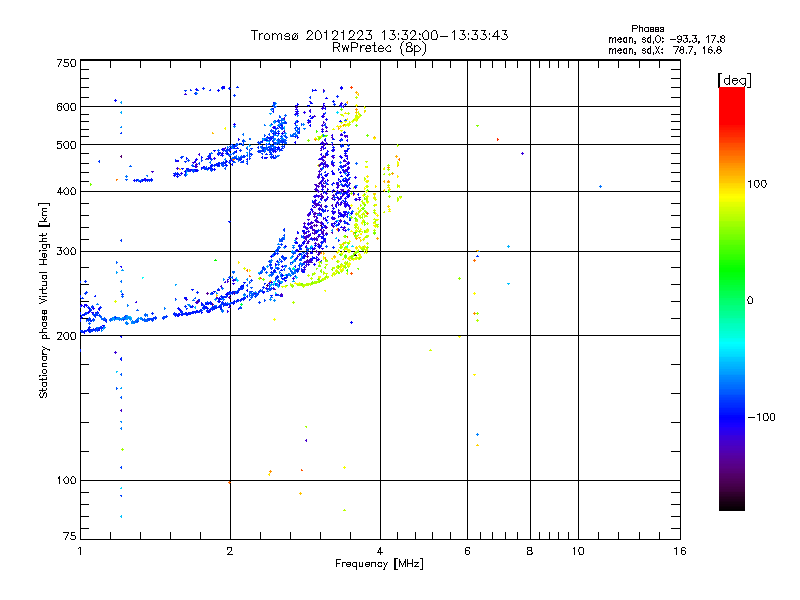This screenshot has height=600, width=800.
Task: Click the y-axis tick label '75'
Action: pos(70,536)
